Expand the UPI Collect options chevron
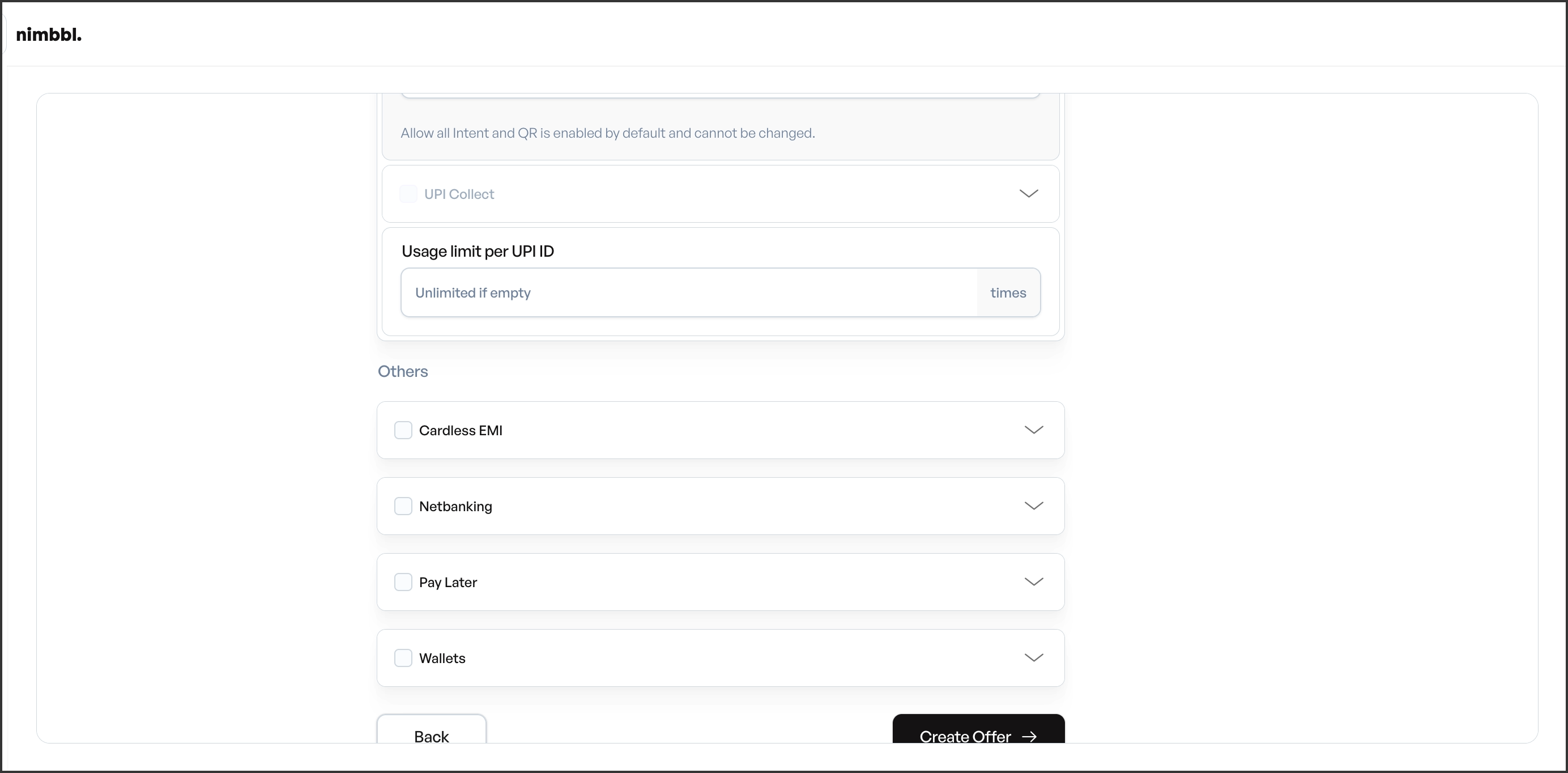Screen dimensions: 1568x773 point(1029,194)
